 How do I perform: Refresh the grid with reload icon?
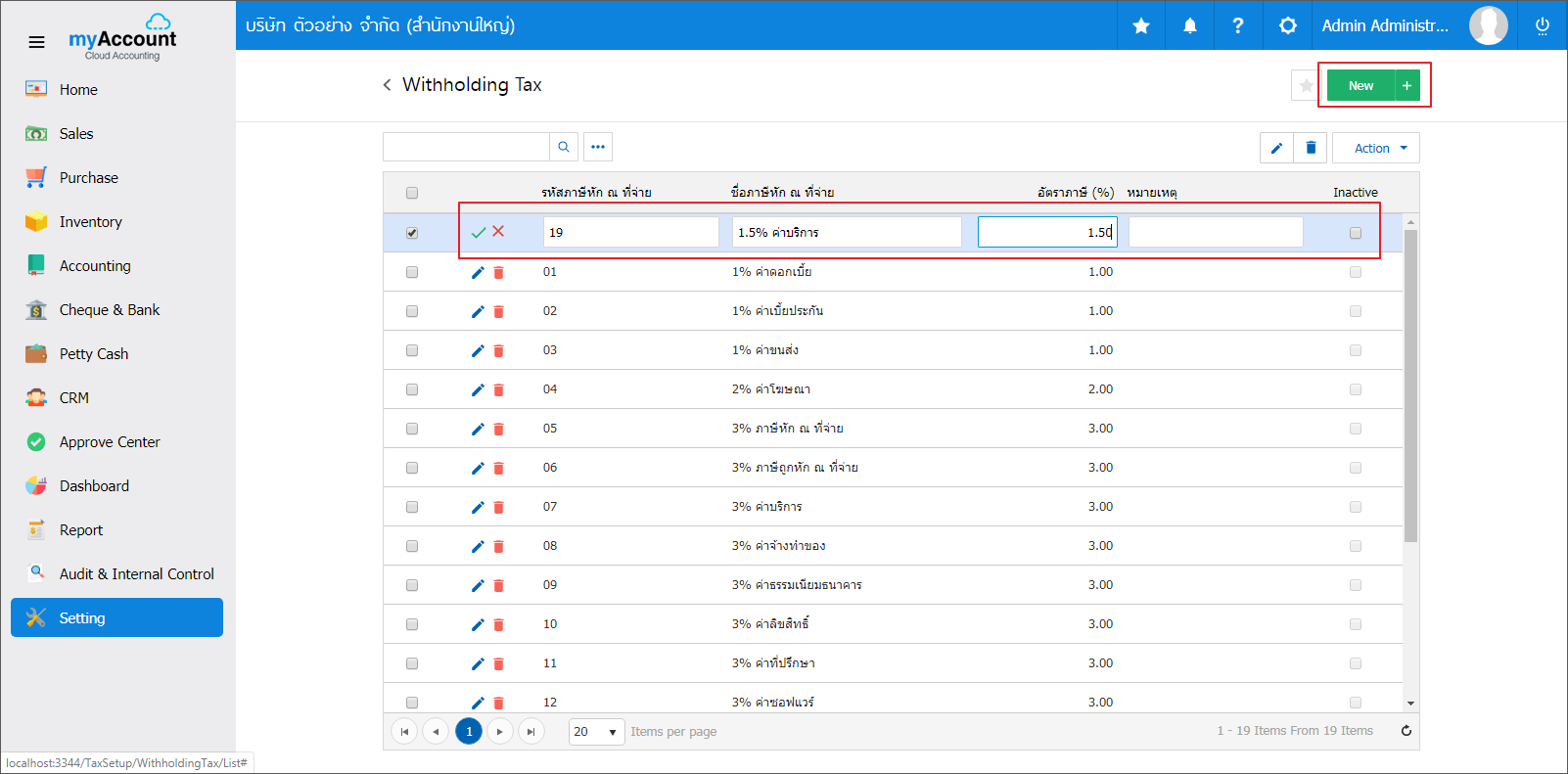[1407, 731]
